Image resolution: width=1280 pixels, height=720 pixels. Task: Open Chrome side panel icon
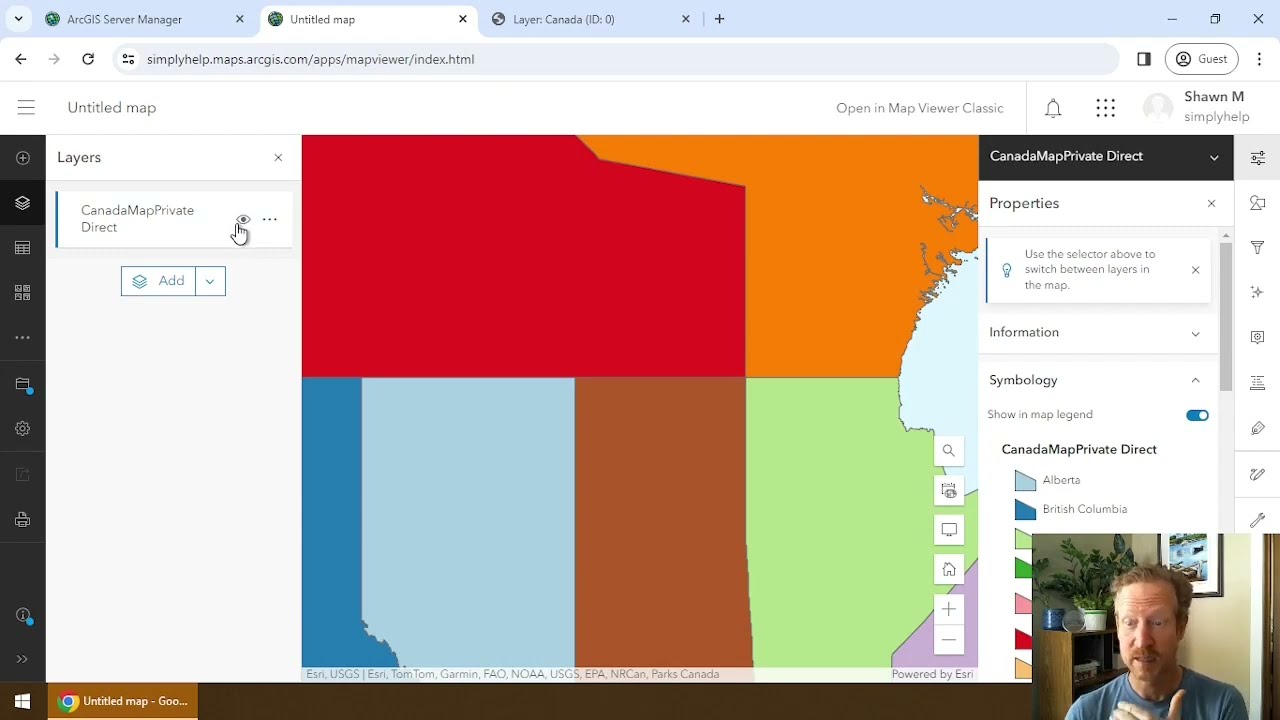tap(1144, 59)
